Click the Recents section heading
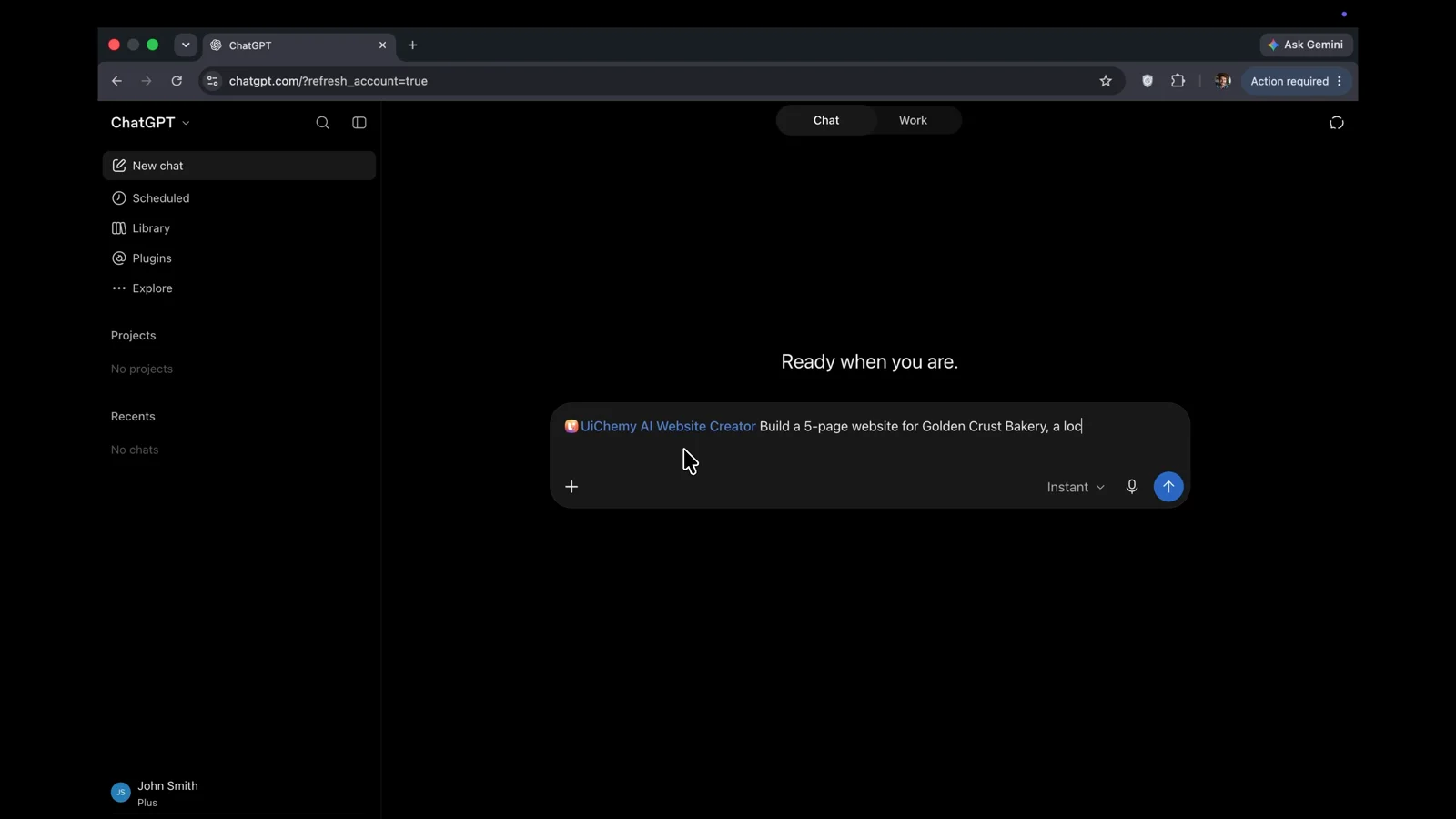This screenshot has width=1456, height=819. (133, 417)
